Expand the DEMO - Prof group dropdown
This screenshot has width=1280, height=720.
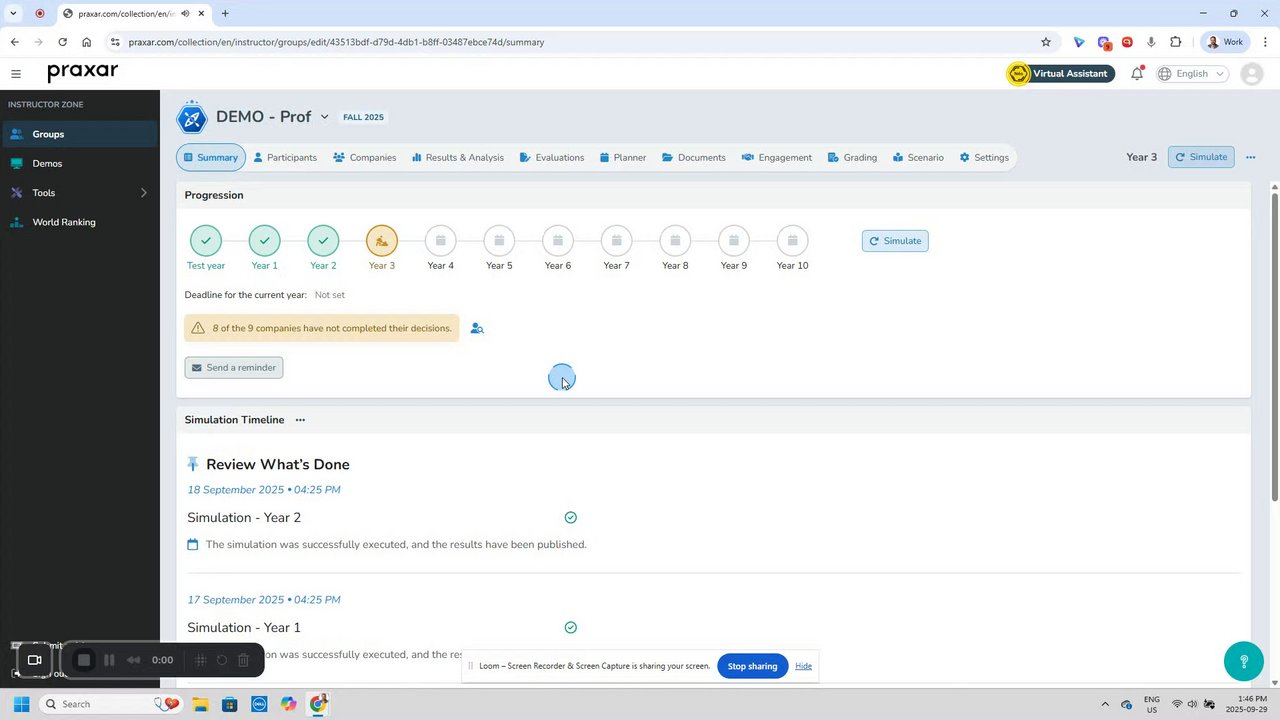(x=324, y=117)
